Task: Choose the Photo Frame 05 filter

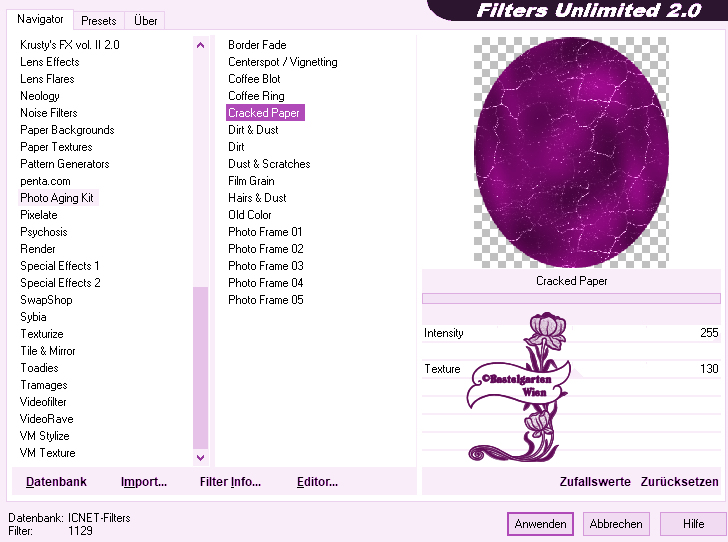Action: click(x=266, y=300)
